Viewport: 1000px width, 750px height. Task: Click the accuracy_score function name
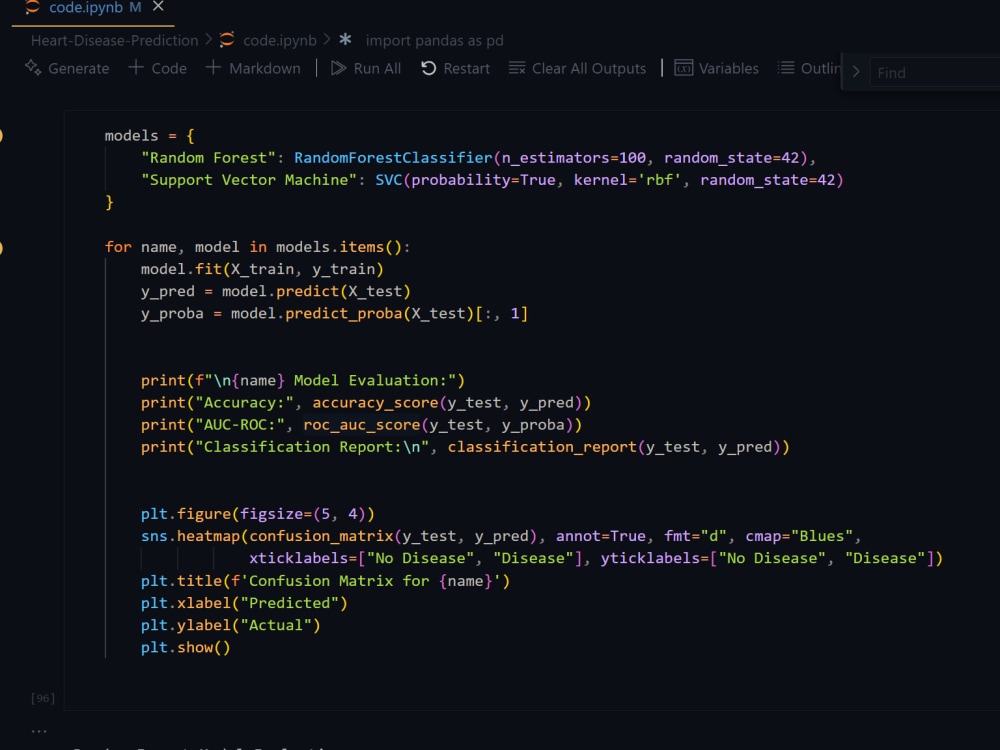(x=375, y=403)
